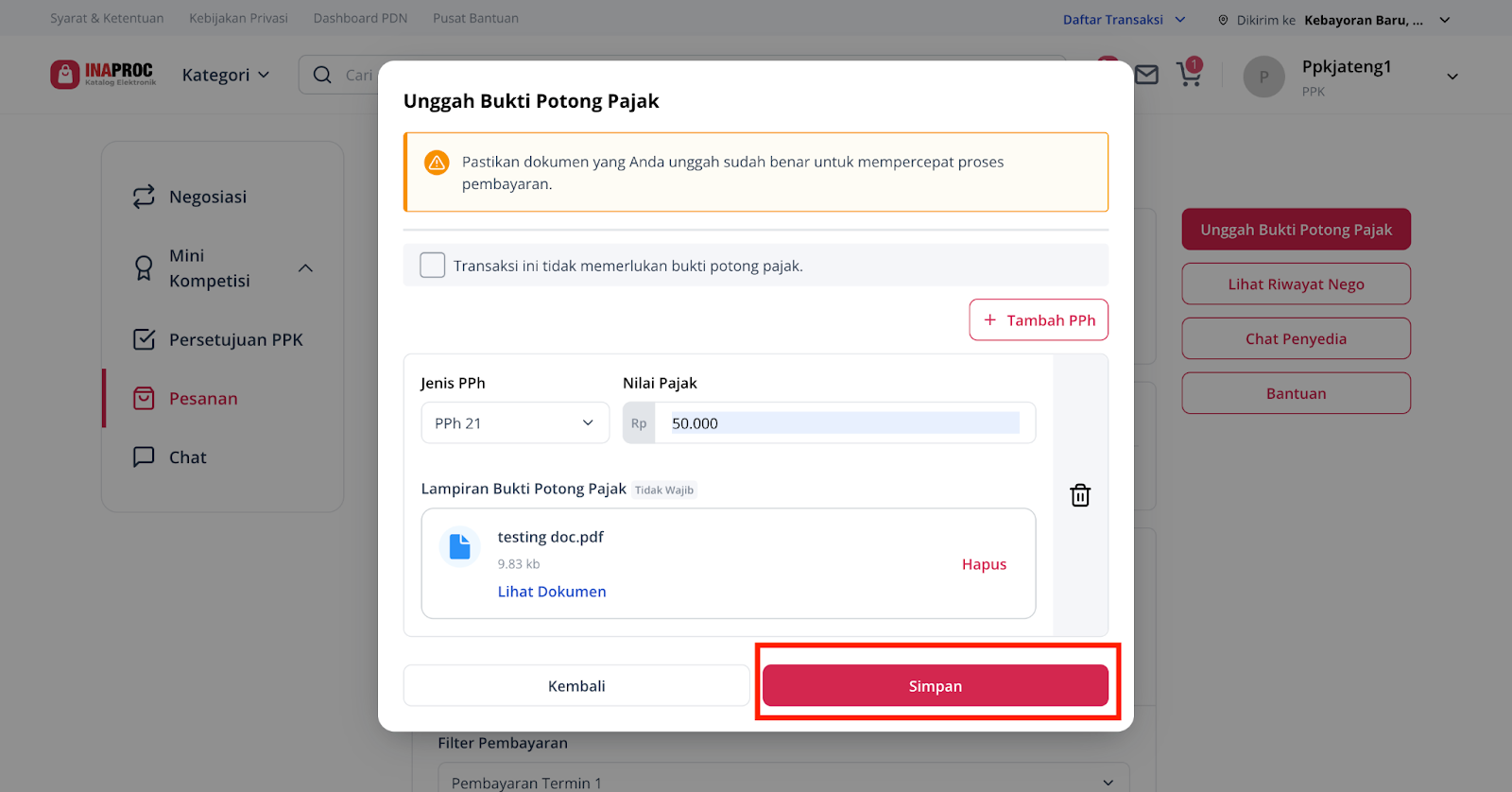
Task: Open the Jenis PPh dropdown
Action: [x=515, y=423]
